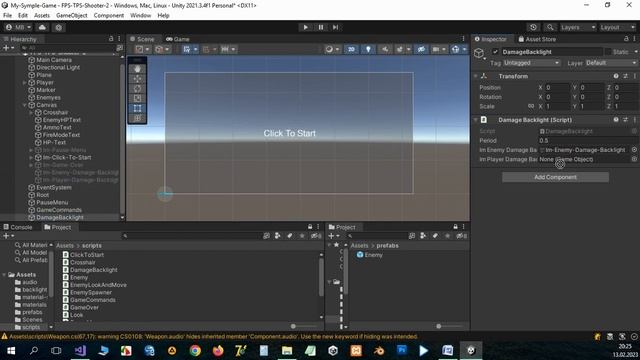Image resolution: width=640 pixels, height=360 pixels.
Task: Open Transform component preset icon
Action: click(625, 76)
